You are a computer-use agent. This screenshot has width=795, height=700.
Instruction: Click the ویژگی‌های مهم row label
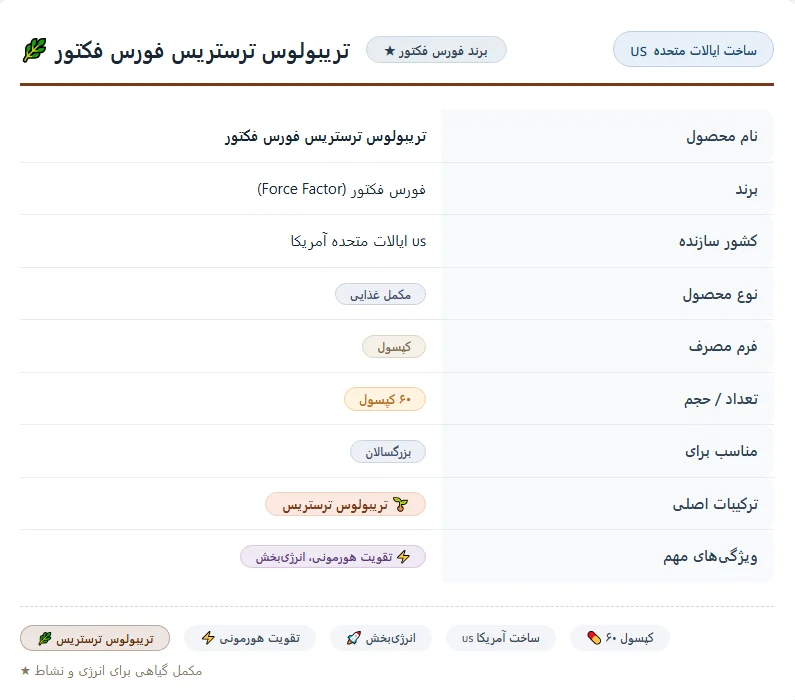(710, 557)
